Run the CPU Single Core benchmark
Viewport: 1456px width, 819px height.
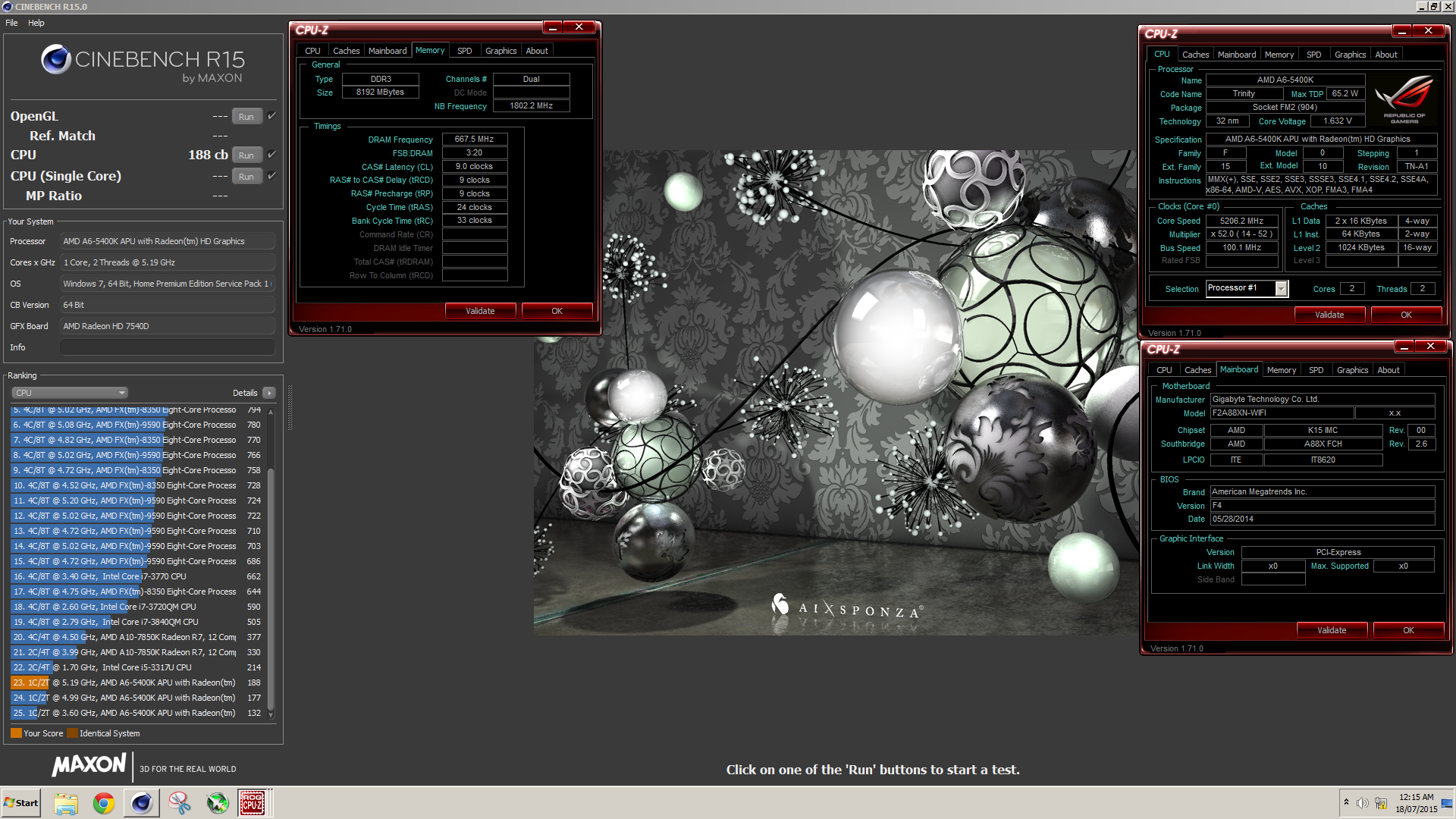[x=246, y=176]
